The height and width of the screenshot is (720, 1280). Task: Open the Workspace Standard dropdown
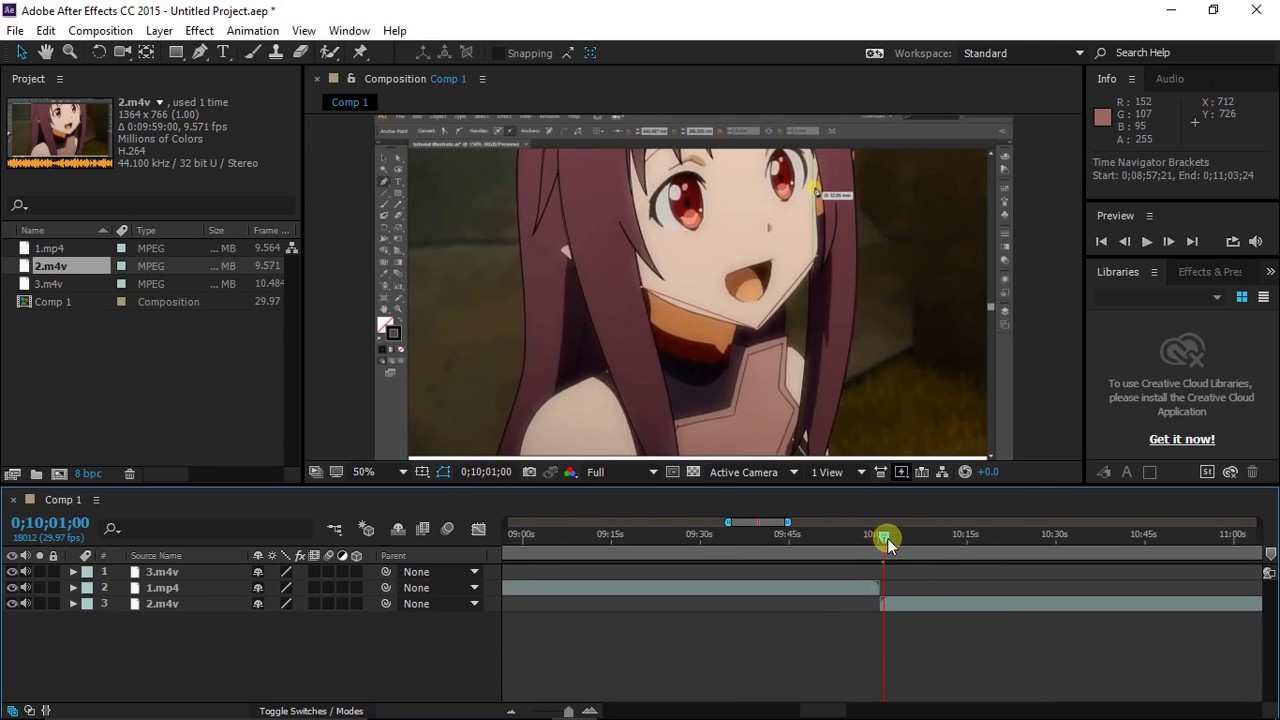[1023, 53]
